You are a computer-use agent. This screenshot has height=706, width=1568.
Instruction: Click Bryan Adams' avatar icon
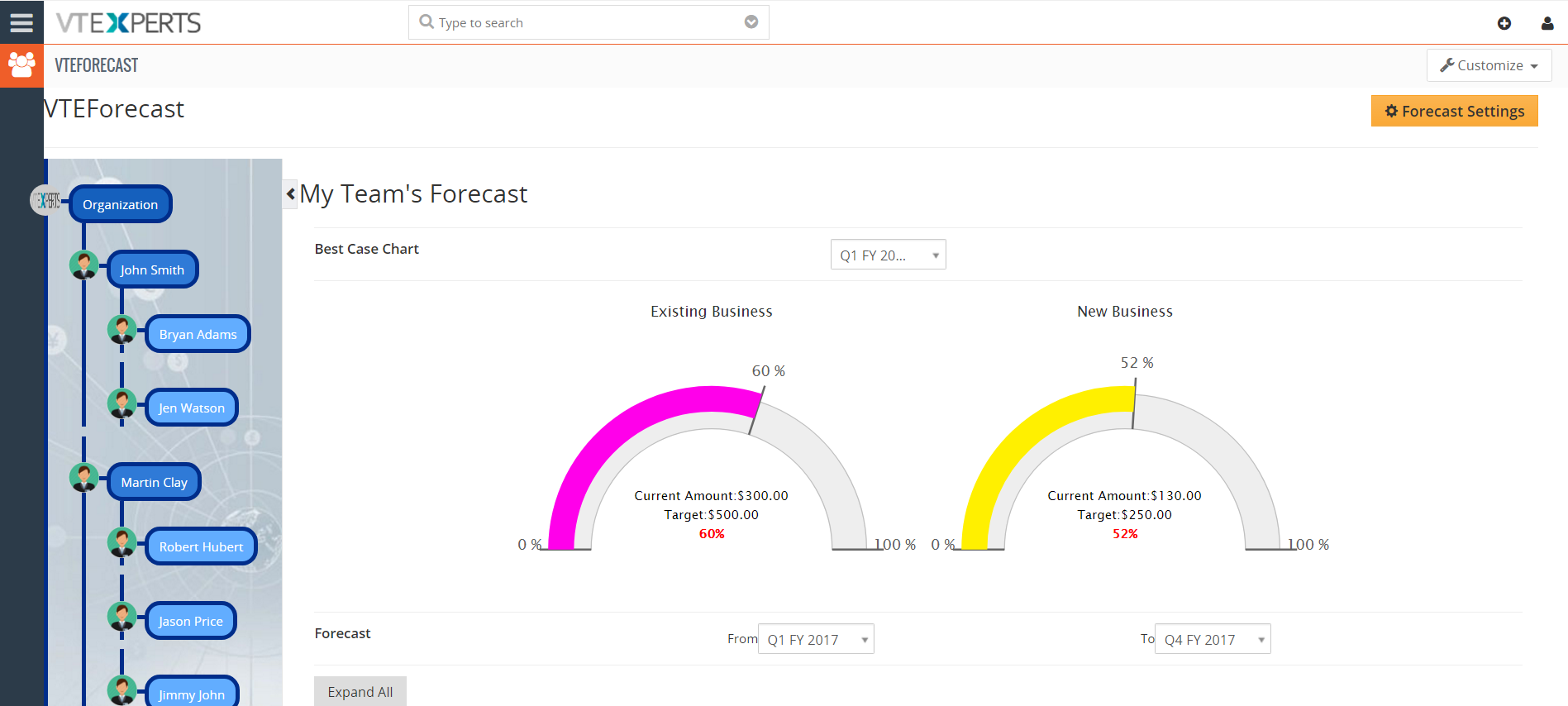coord(122,330)
